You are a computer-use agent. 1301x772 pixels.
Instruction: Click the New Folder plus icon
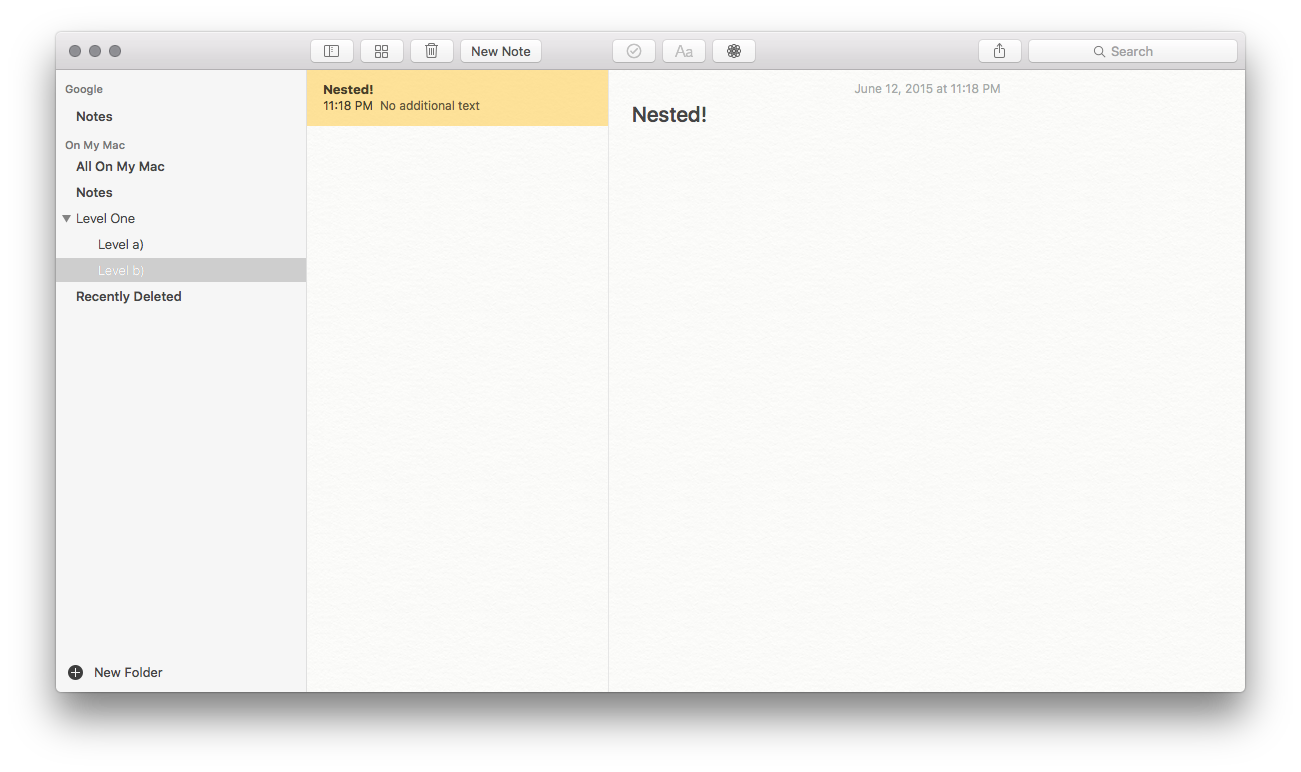75,672
